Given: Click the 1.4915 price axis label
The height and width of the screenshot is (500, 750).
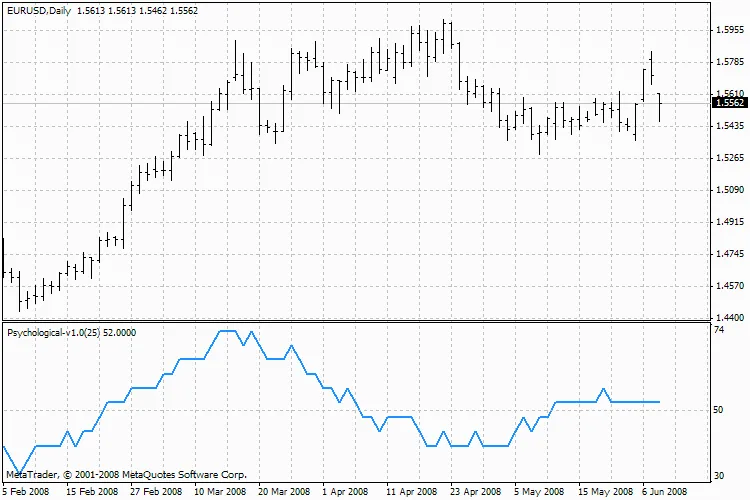Looking at the screenshot, I should tap(729, 222).
